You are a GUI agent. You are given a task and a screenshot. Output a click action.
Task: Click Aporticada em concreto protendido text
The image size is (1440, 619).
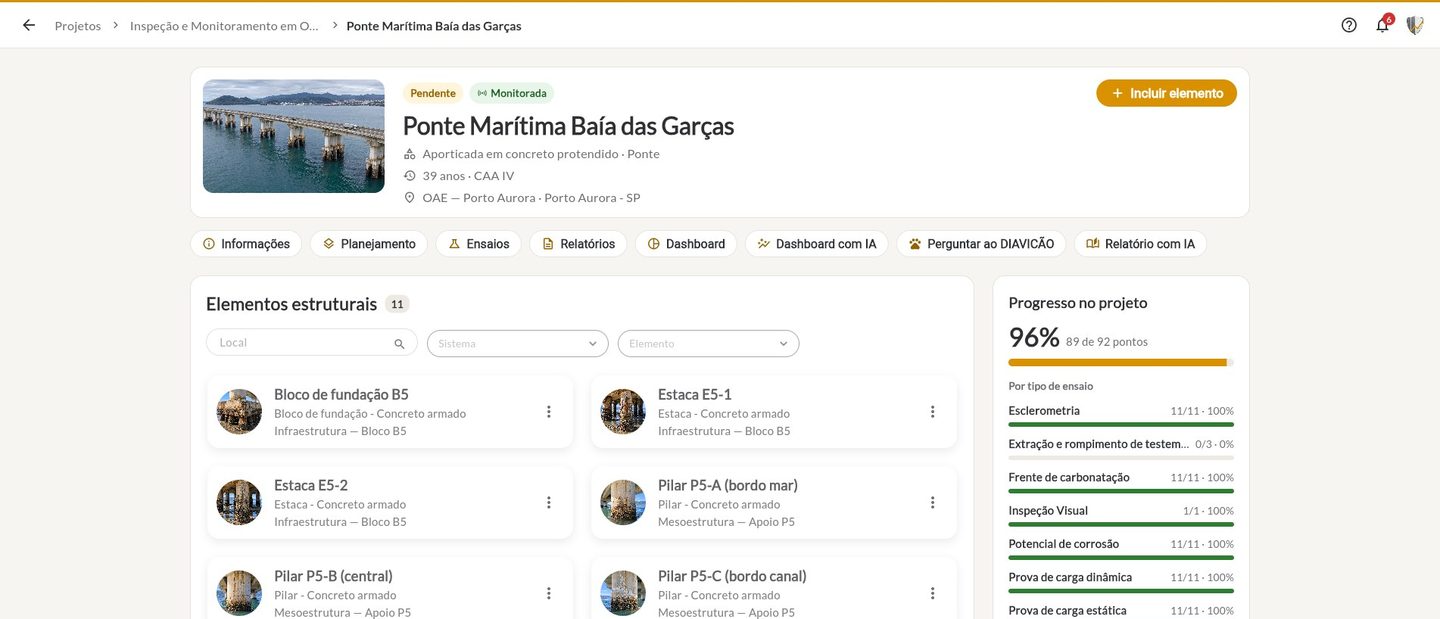pos(541,154)
